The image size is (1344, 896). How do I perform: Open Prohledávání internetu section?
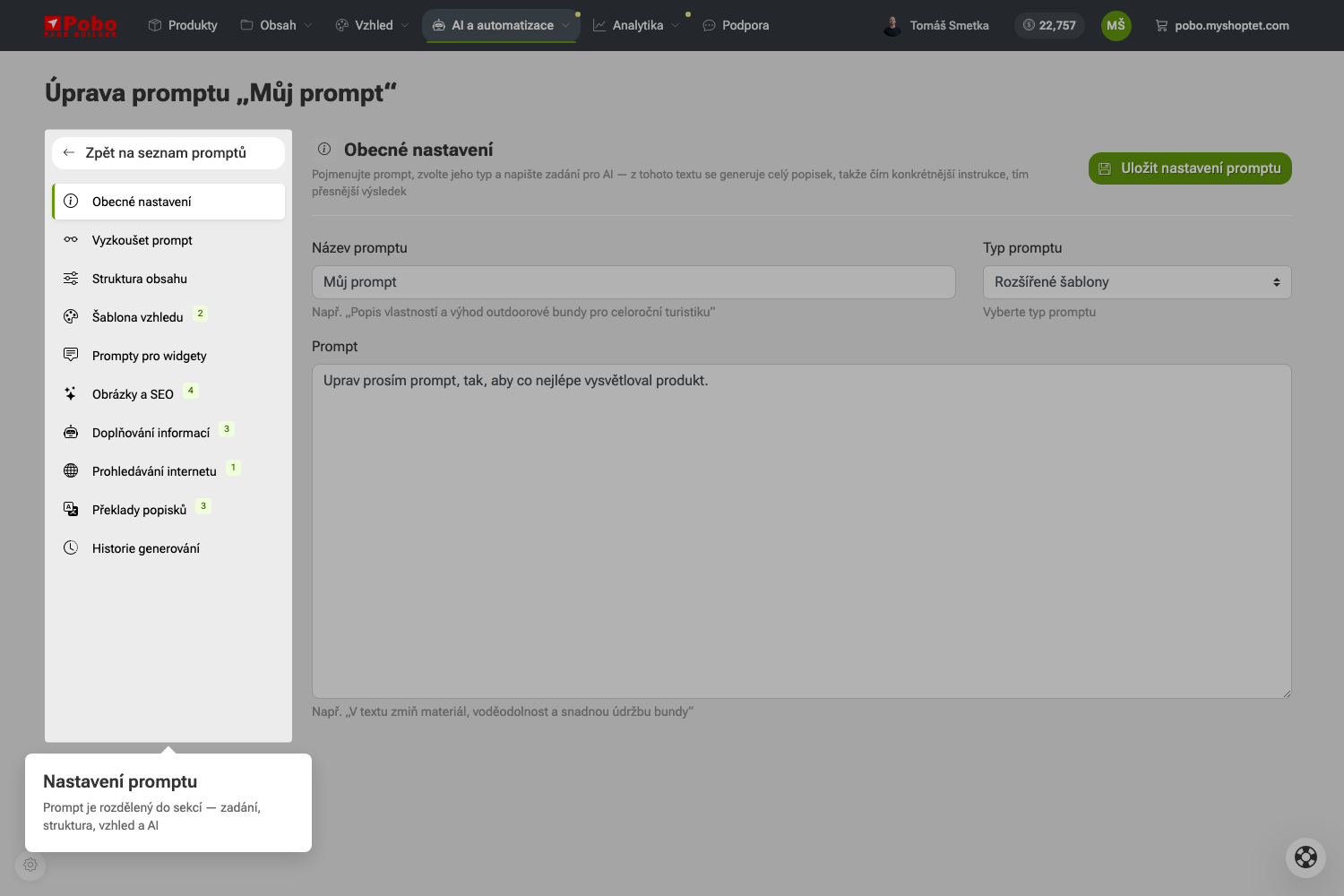[168, 471]
